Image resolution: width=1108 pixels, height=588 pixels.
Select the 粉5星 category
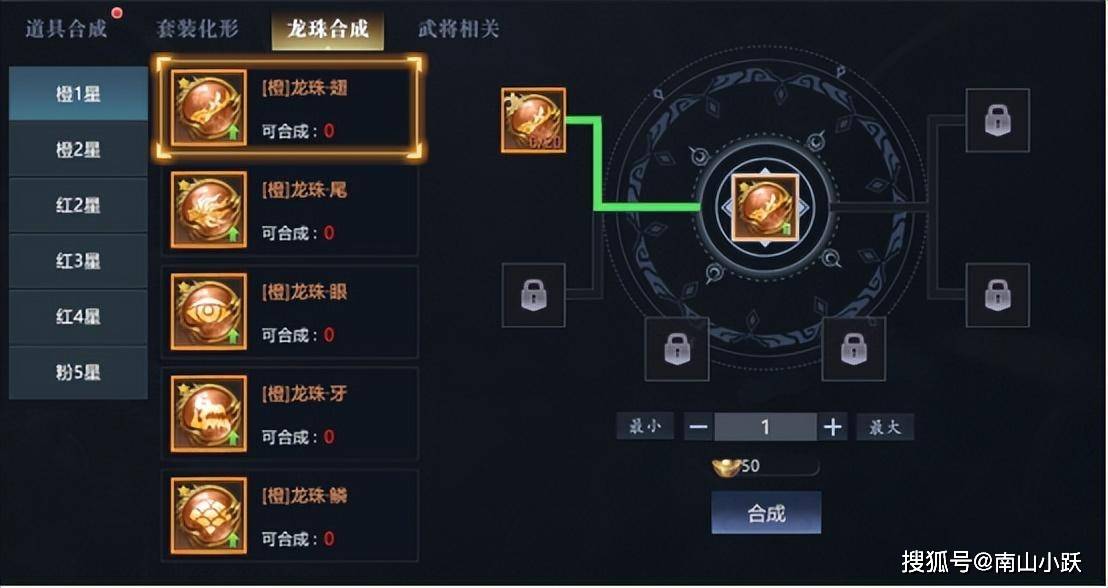coord(78,372)
